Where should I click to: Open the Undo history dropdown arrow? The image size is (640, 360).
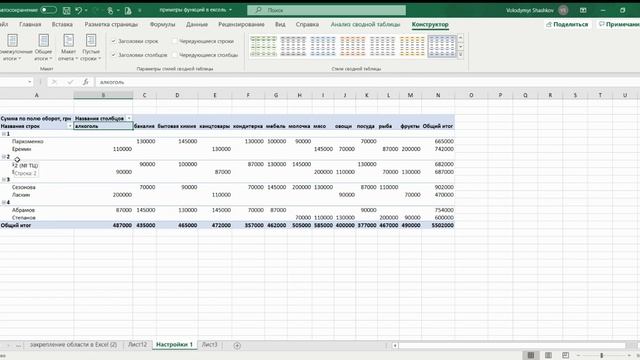tap(86, 10)
